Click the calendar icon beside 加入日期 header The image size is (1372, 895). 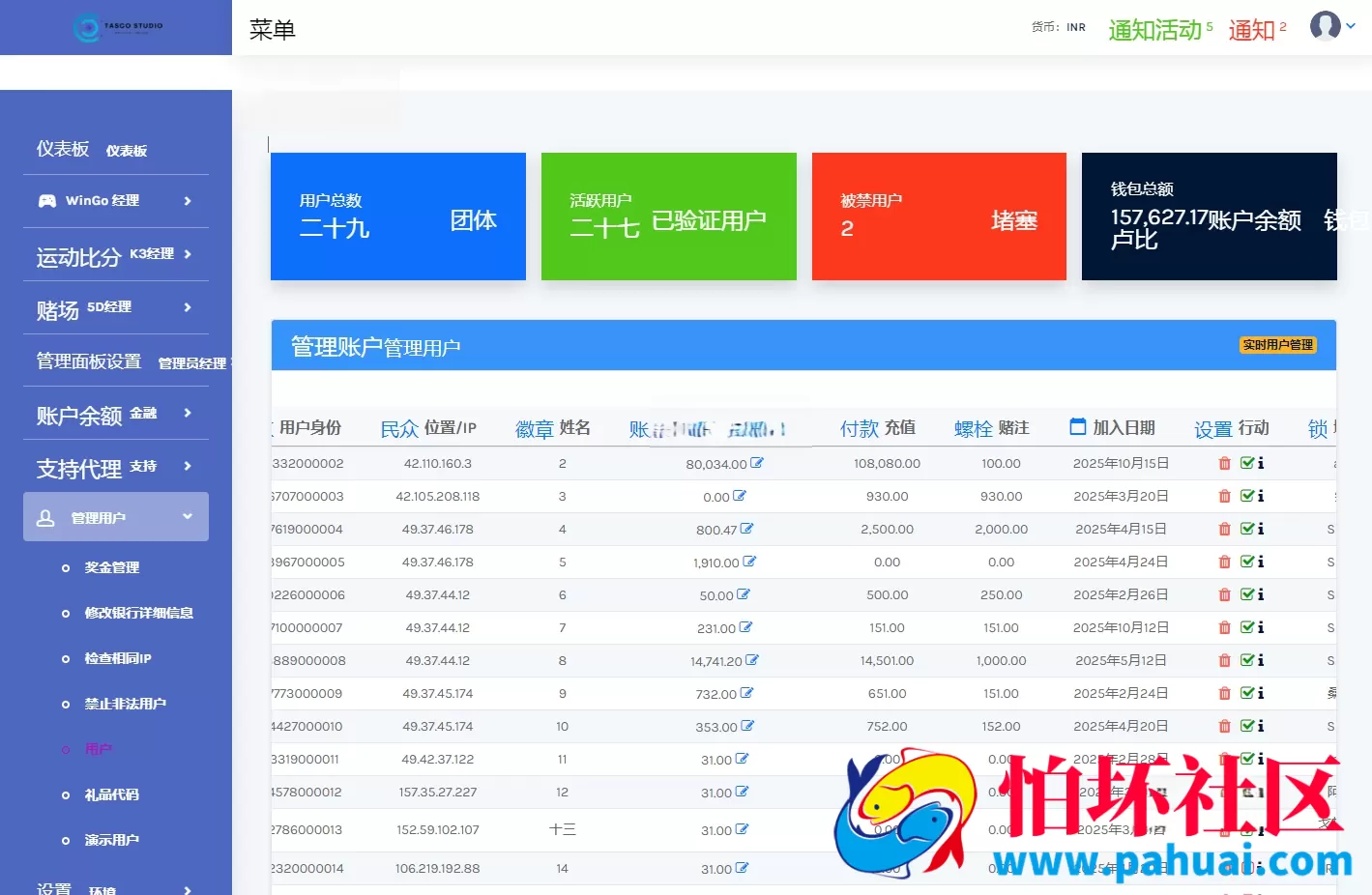(x=1078, y=426)
